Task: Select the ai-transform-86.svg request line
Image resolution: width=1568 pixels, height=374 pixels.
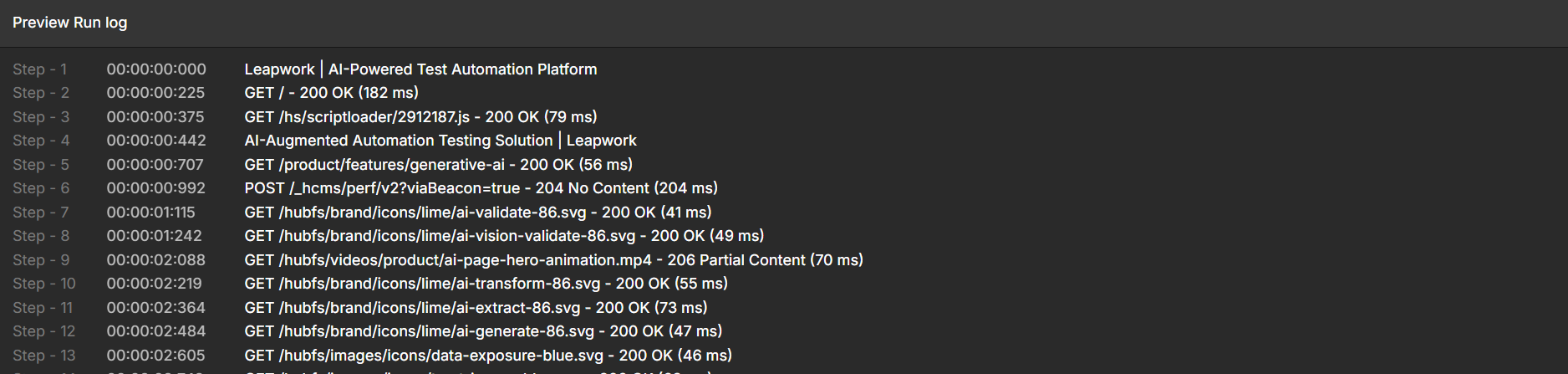Action: coord(486,284)
